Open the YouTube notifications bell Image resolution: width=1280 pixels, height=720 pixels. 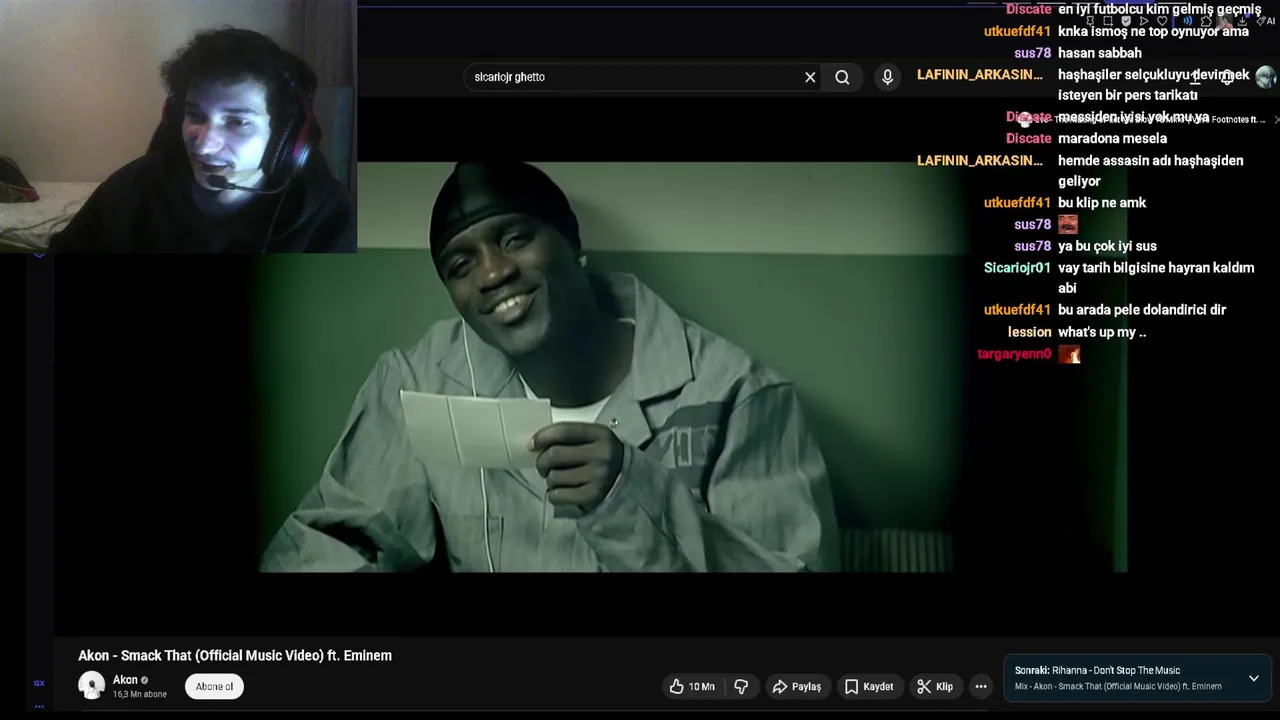tap(1227, 77)
